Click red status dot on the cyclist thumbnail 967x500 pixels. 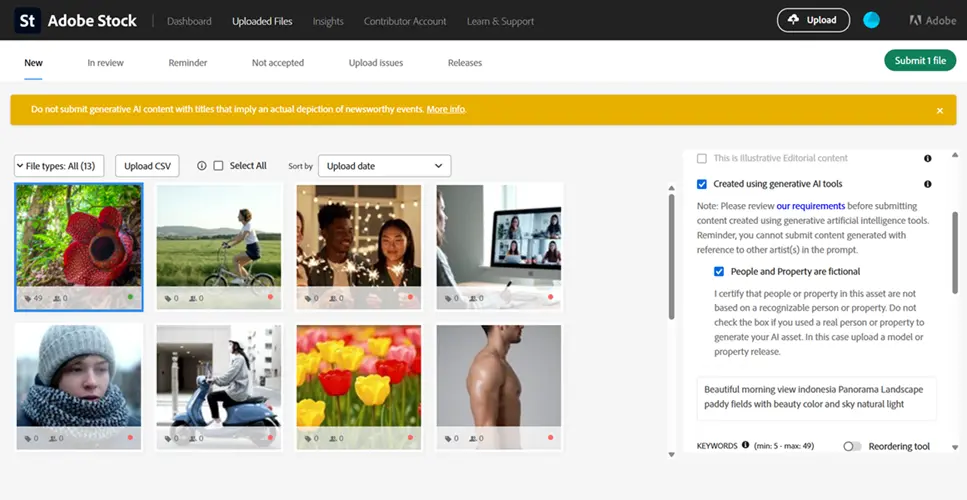coord(270,297)
